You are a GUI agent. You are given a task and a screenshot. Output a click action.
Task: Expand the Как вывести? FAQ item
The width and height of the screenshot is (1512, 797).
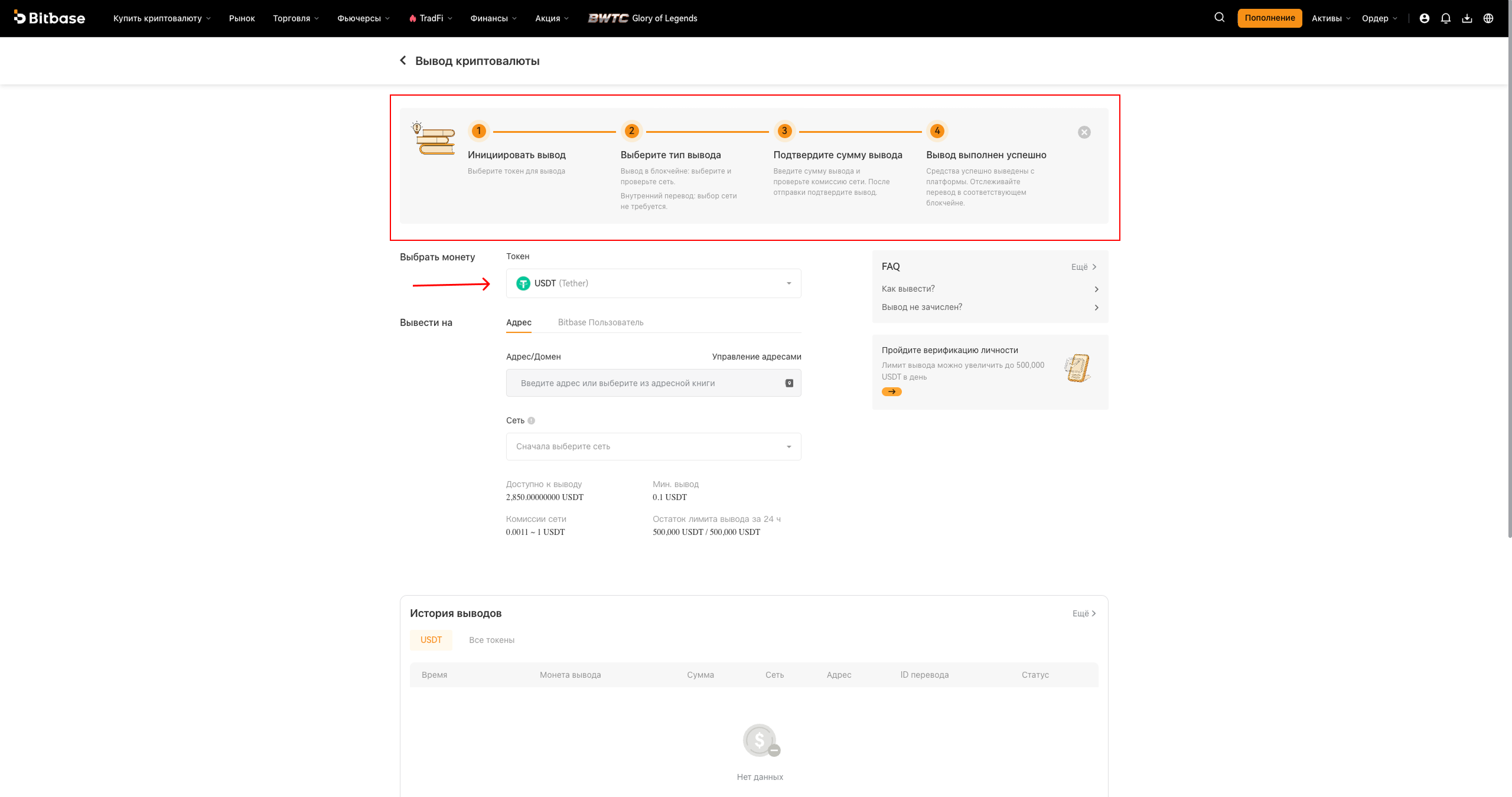pos(990,289)
